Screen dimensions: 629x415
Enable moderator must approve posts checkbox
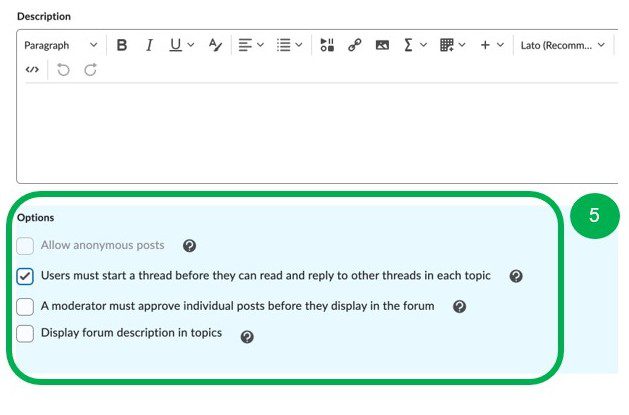click(25, 306)
